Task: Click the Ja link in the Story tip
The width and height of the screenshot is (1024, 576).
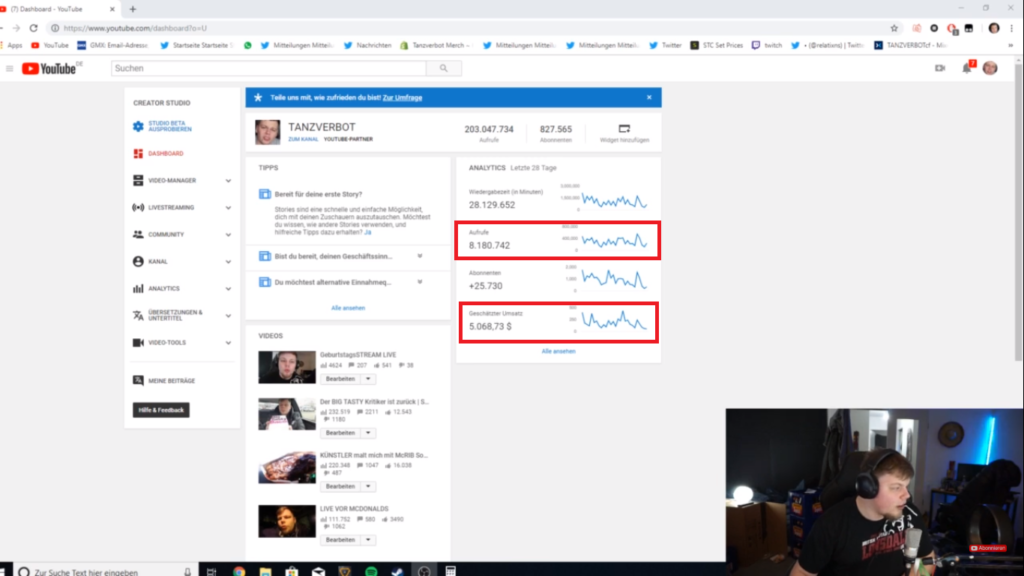Action: point(368,232)
